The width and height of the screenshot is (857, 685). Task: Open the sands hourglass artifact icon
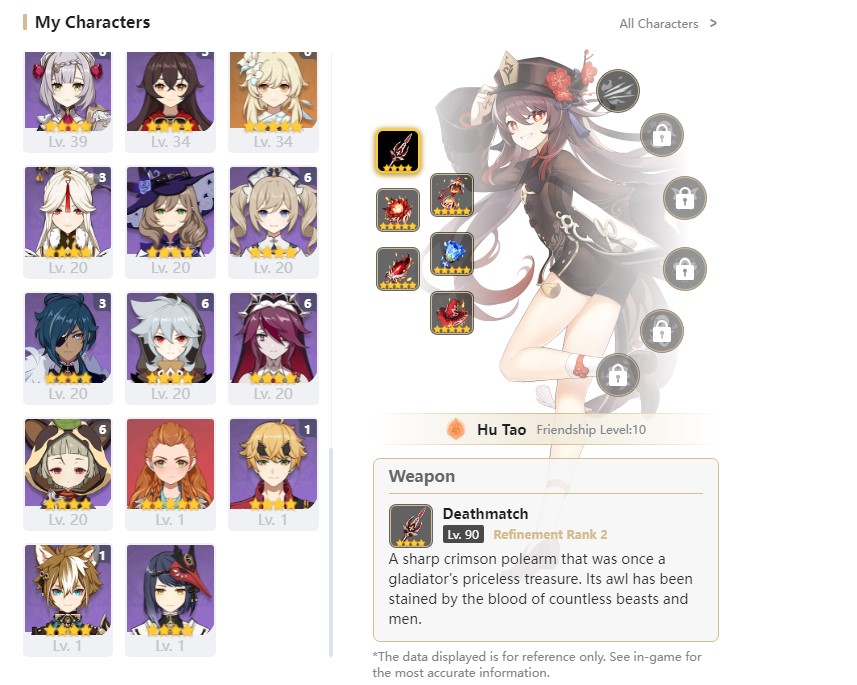tap(451, 195)
